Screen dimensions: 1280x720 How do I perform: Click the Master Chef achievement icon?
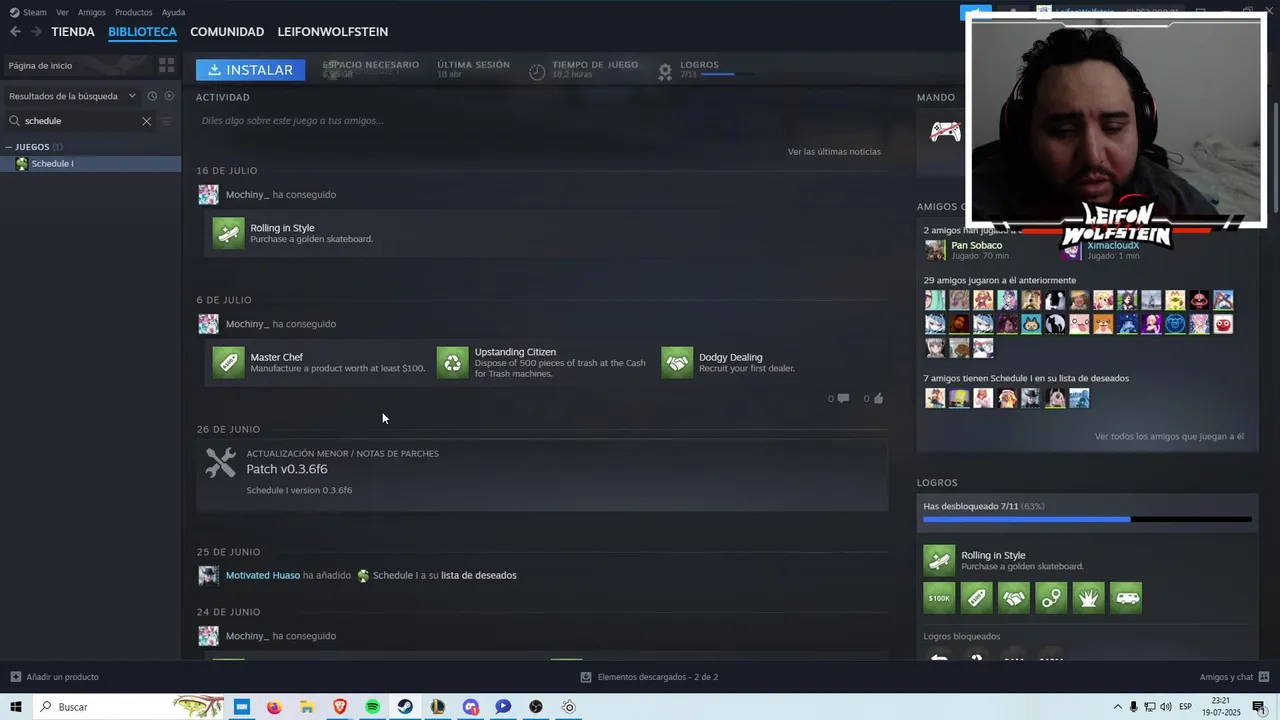(229, 362)
